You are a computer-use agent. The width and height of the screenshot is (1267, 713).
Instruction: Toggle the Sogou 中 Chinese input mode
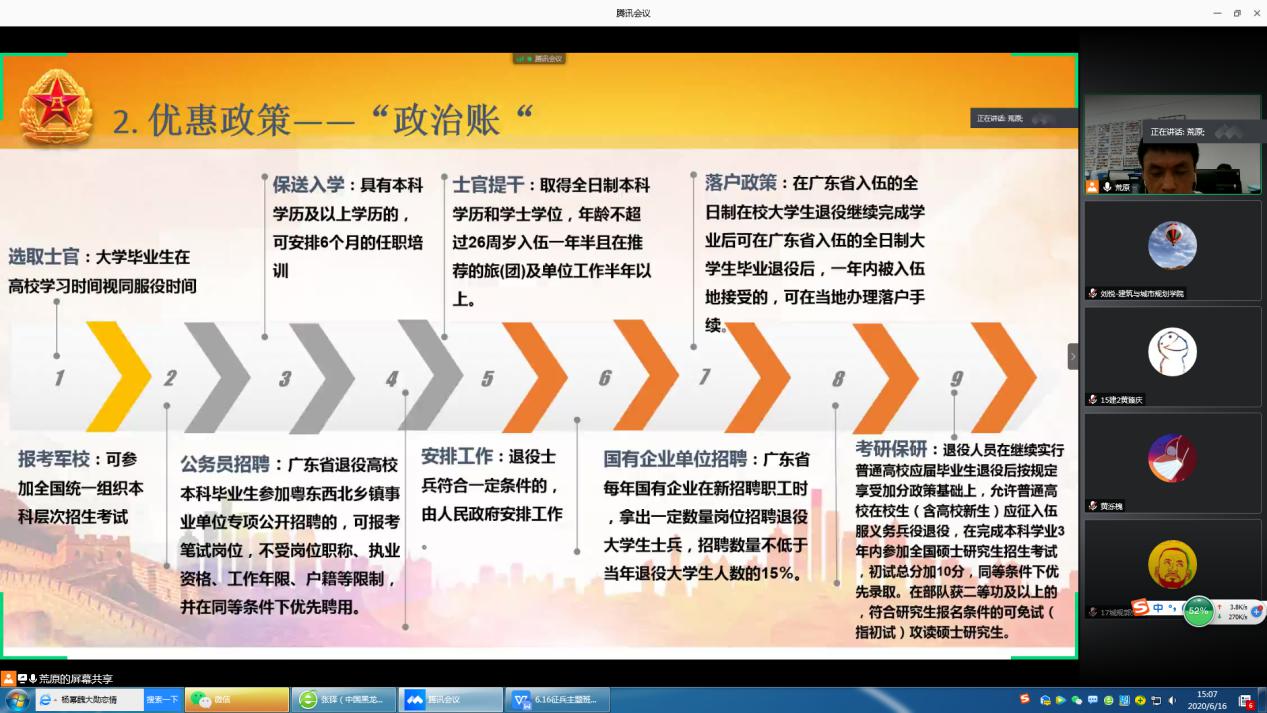1158,608
